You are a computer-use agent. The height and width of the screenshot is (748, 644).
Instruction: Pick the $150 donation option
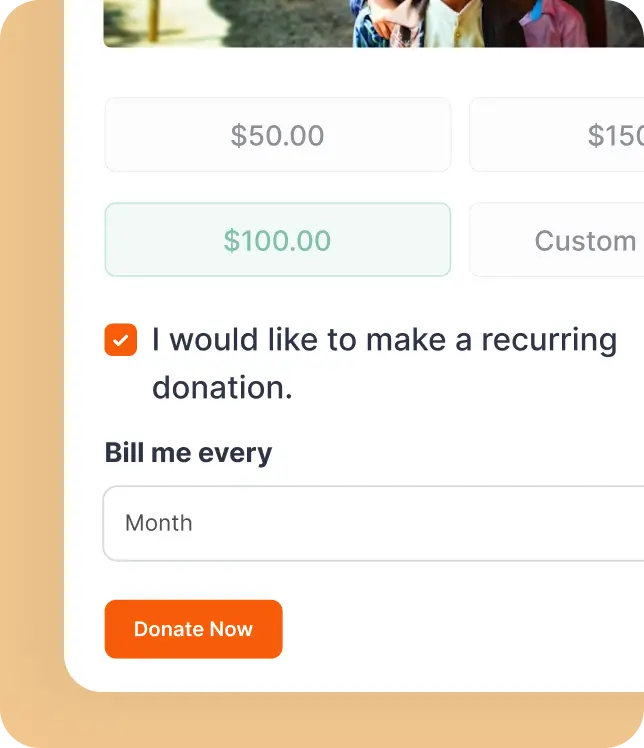[x=557, y=135]
